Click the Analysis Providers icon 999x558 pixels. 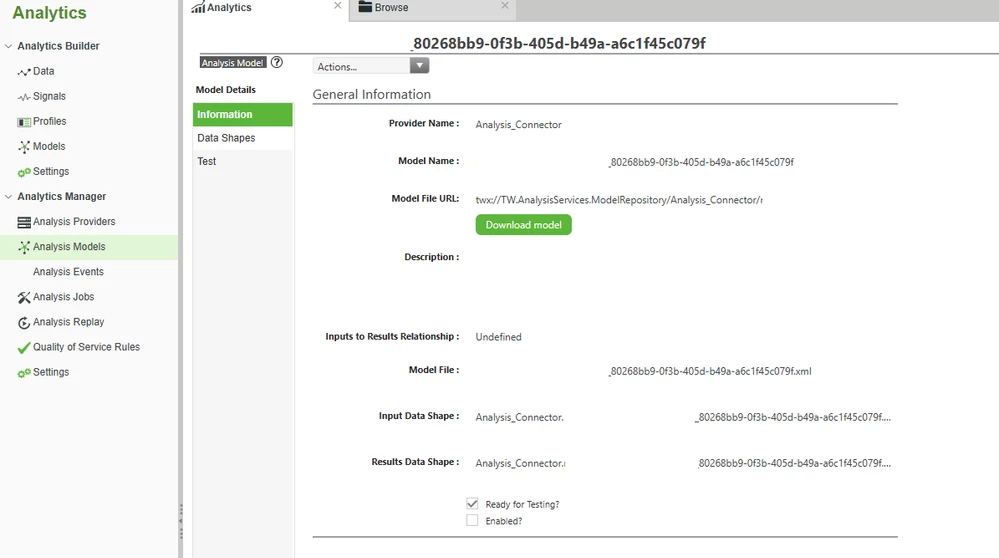click(24, 222)
